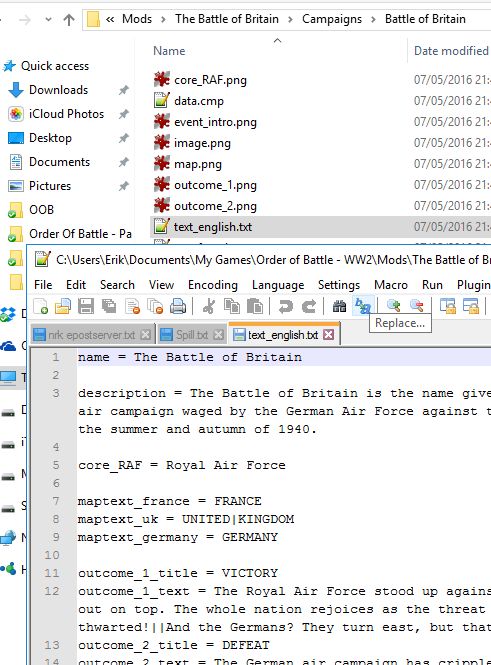The image size is (491, 665).
Task: Click the Find binoculars icon
Action: point(339,306)
